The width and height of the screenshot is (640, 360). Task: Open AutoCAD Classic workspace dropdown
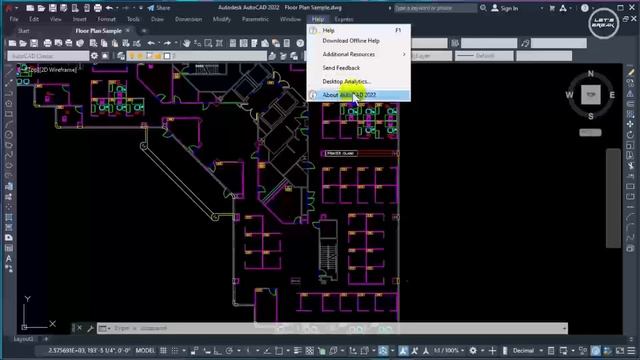pyautogui.click(x=48, y=56)
